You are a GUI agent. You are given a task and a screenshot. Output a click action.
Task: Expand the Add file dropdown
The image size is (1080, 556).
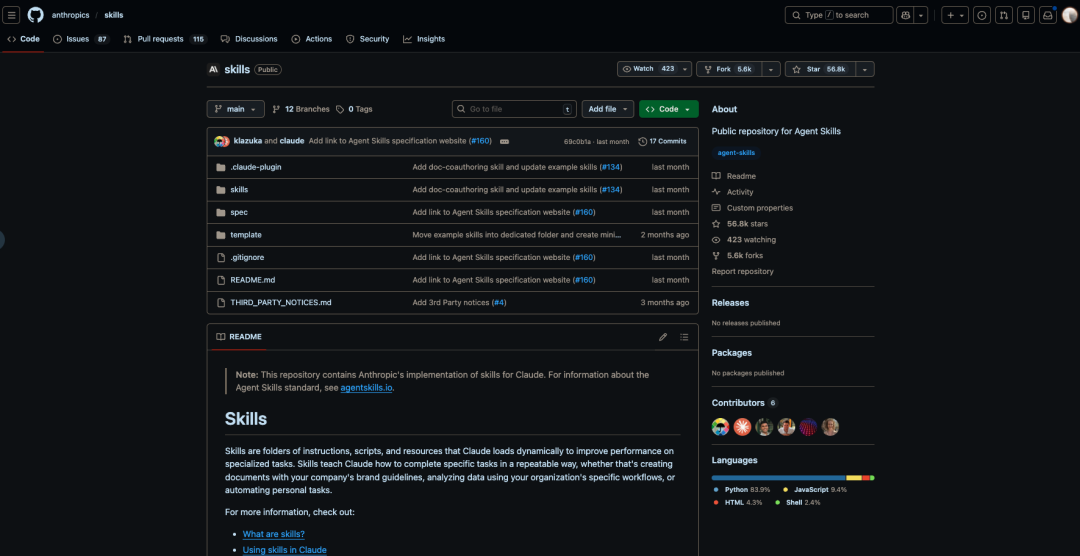coord(608,109)
